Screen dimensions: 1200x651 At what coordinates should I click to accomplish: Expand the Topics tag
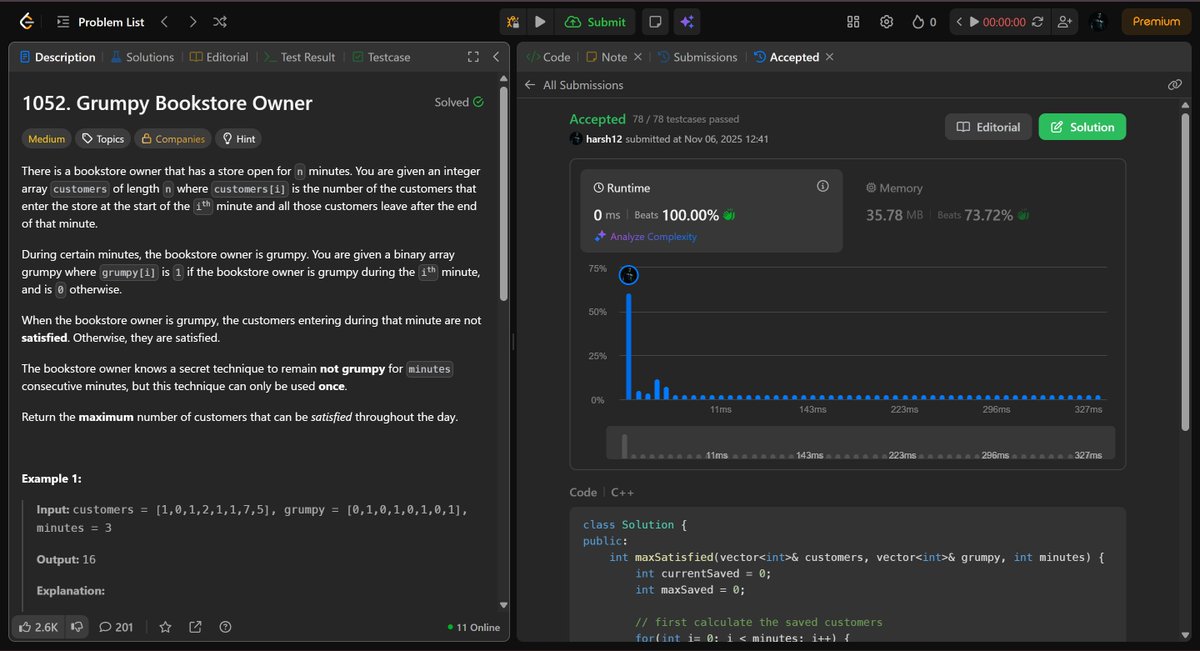pyautogui.click(x=103, y=139)
